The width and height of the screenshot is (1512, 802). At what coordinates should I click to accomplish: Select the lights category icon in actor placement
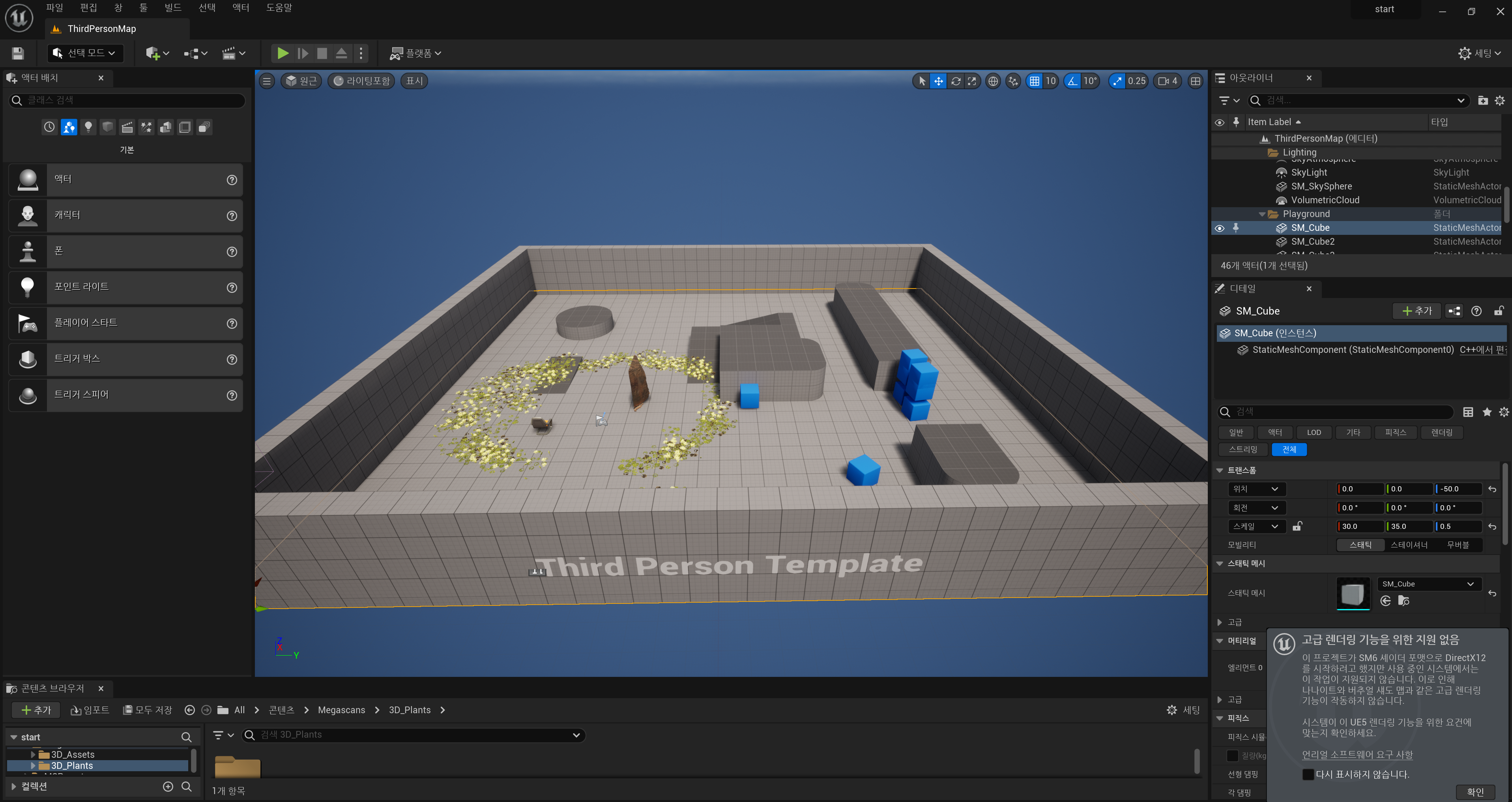click(x=88, y=127)
